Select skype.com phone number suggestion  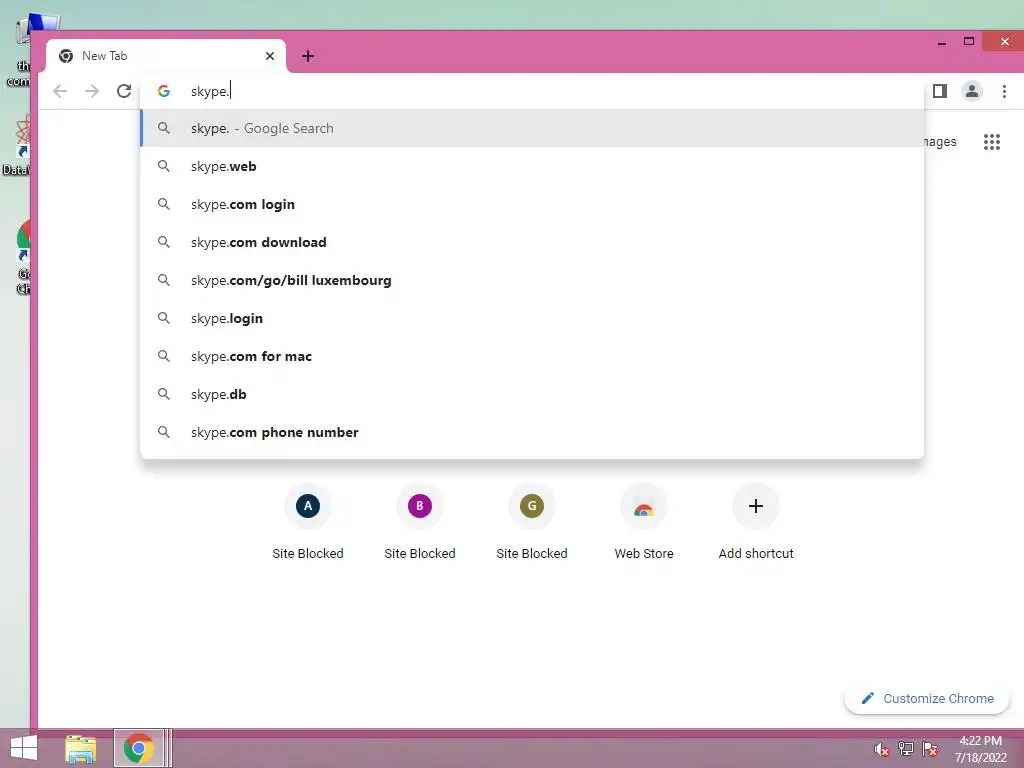pyautogui.click(x=532, y=432)
